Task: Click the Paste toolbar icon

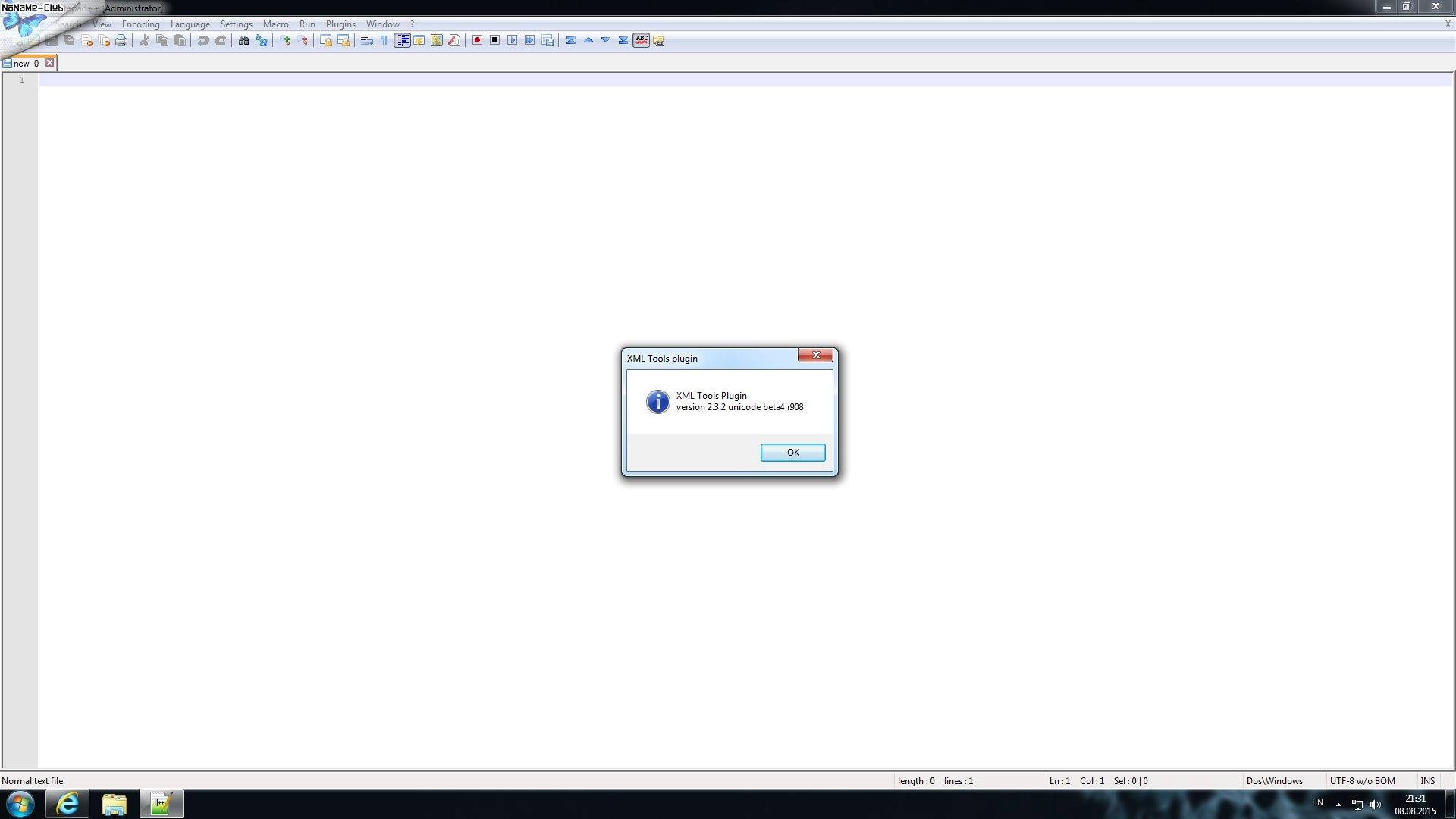Action: click(179, 40)
